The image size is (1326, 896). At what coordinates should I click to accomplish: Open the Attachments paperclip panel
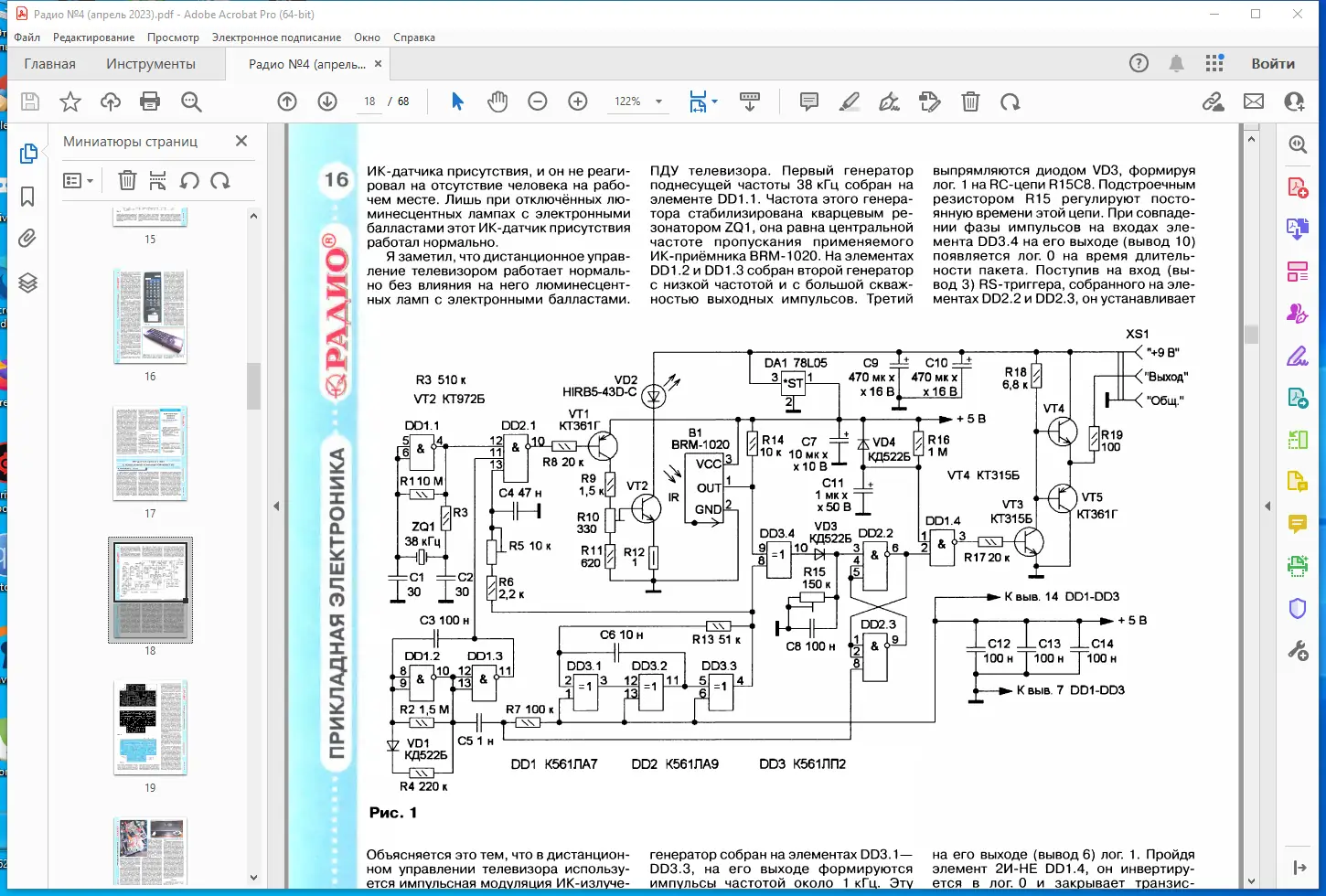[x=28, y=240]
